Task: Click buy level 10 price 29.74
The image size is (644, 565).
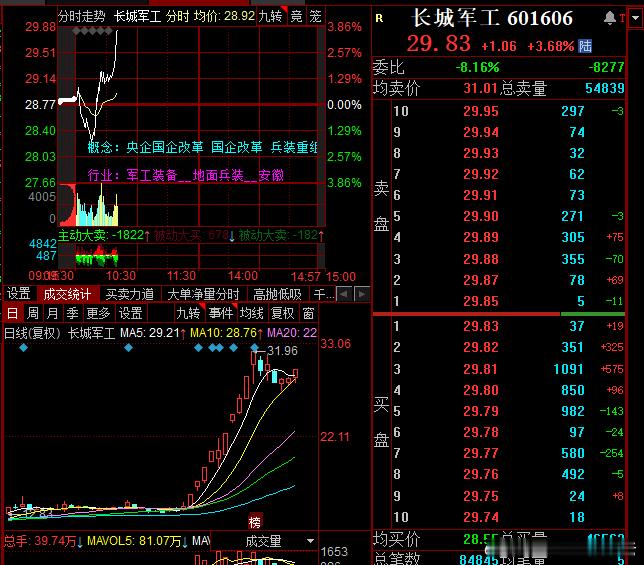Action: (481, 517)
